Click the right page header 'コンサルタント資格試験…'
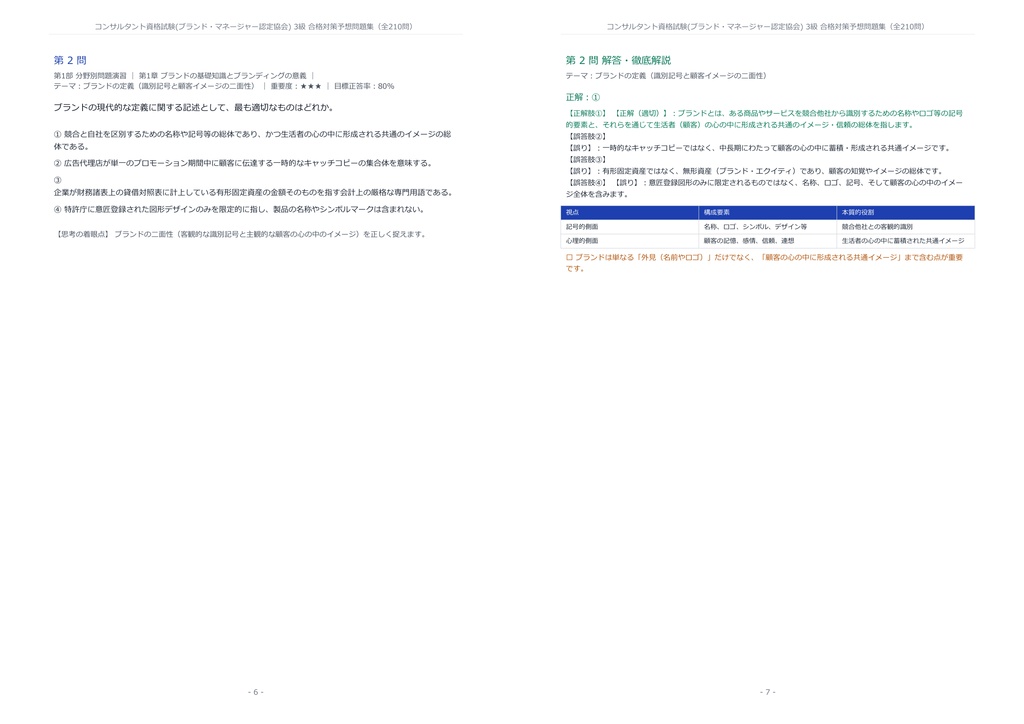 click(x=765, y=27)
